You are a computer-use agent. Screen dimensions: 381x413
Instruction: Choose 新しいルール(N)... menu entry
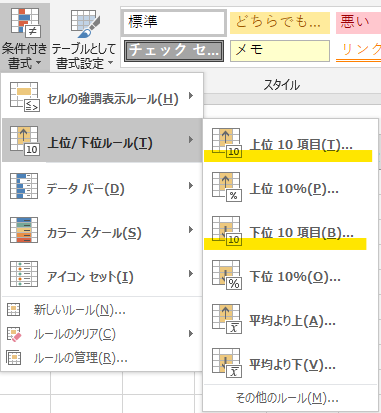coord(102,310)
